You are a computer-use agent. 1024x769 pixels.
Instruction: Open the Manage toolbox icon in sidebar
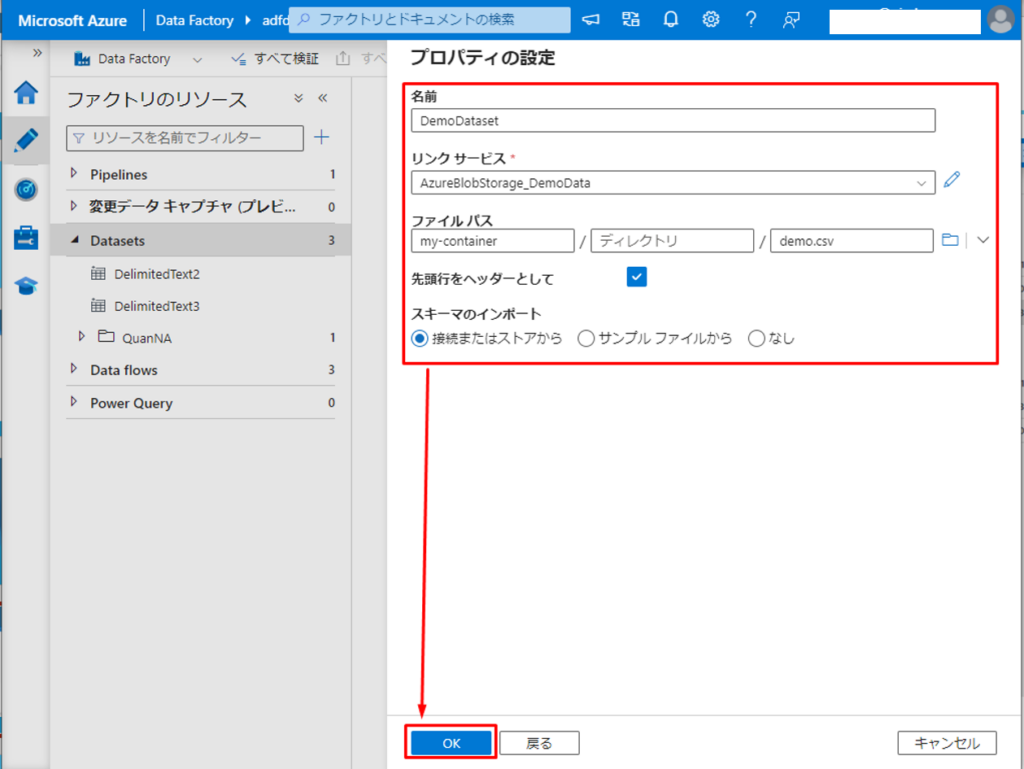(25, 237)
